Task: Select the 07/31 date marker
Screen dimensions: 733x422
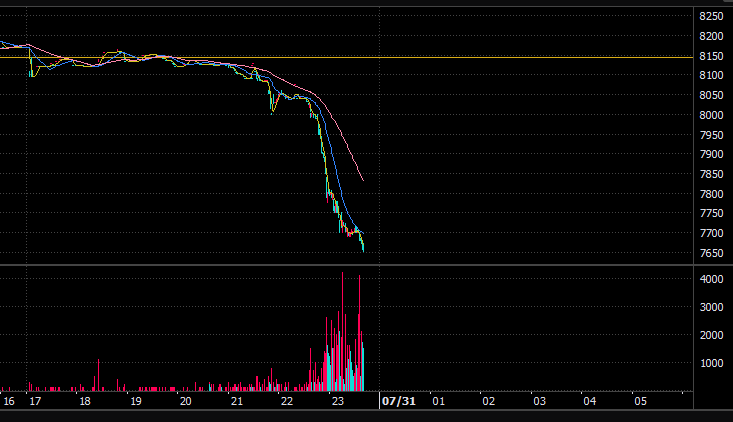Action: pos(399,401)
